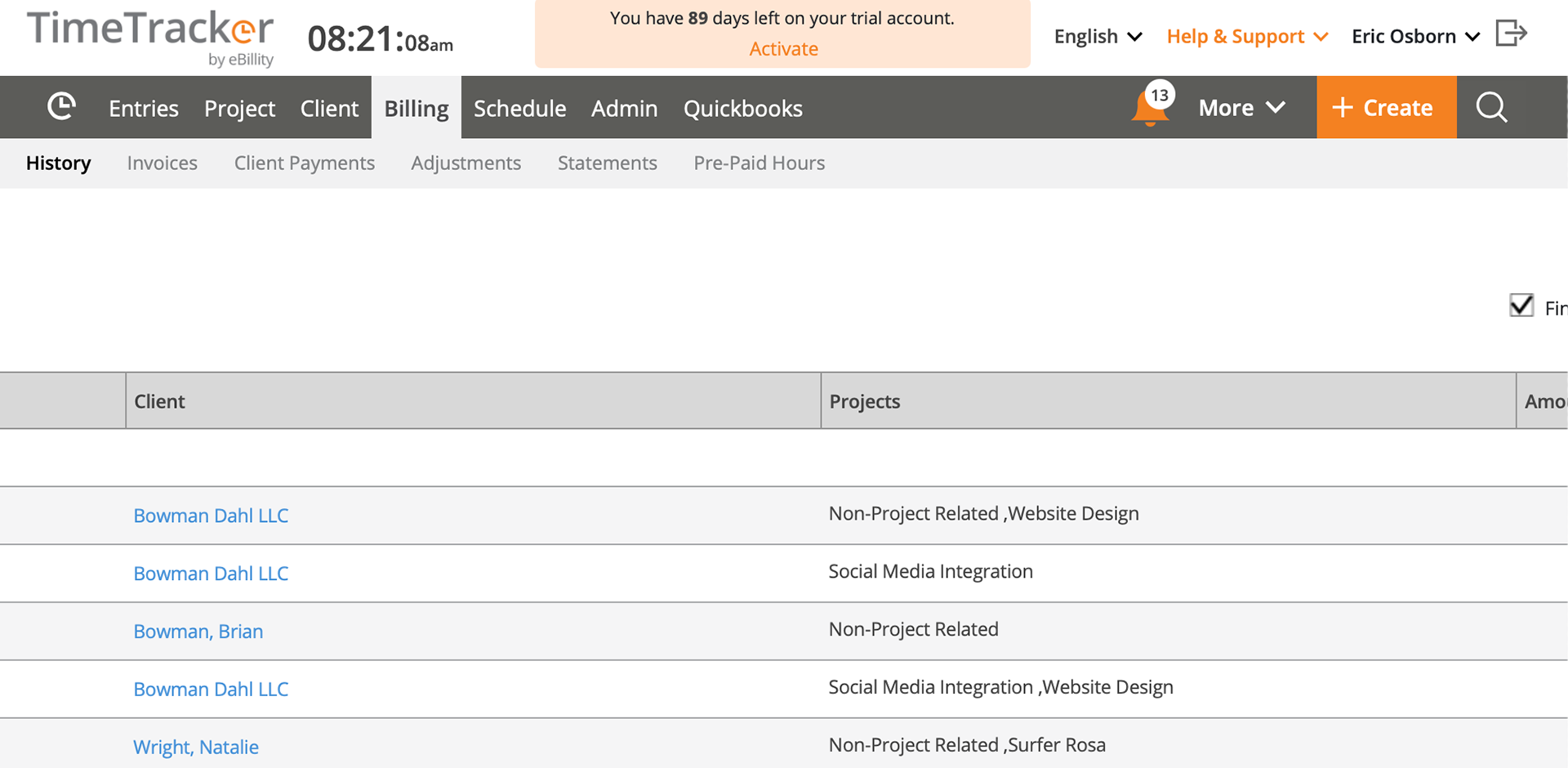Go to Pre-Paid Hours tab

759,163
